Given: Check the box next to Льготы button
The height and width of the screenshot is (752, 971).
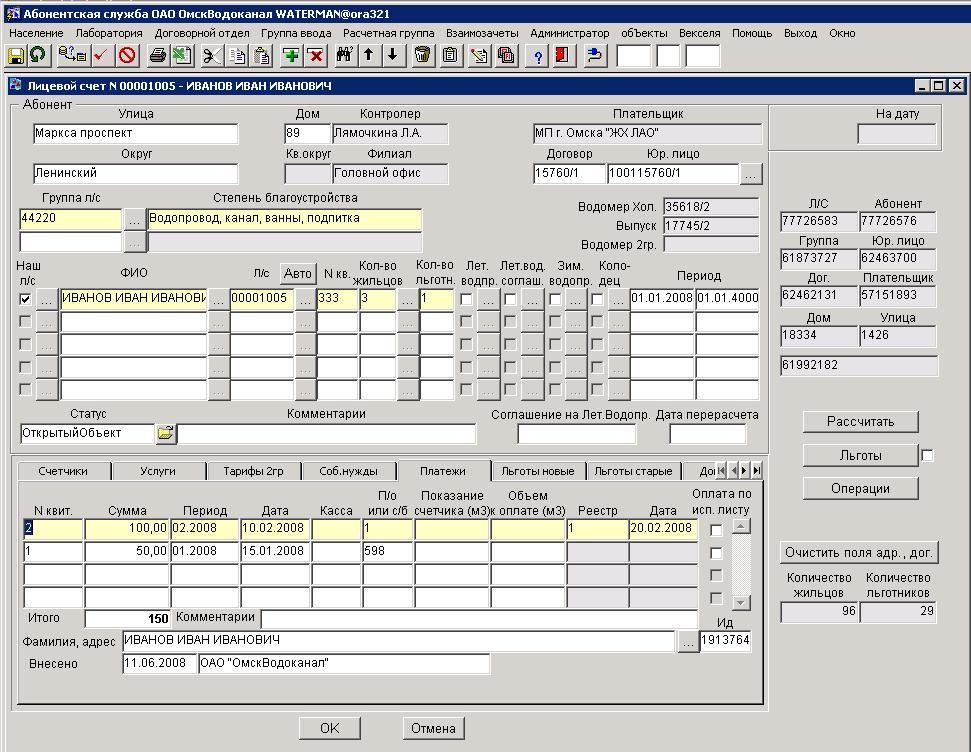Looking at the screenshot, I should tap(927, 456).
